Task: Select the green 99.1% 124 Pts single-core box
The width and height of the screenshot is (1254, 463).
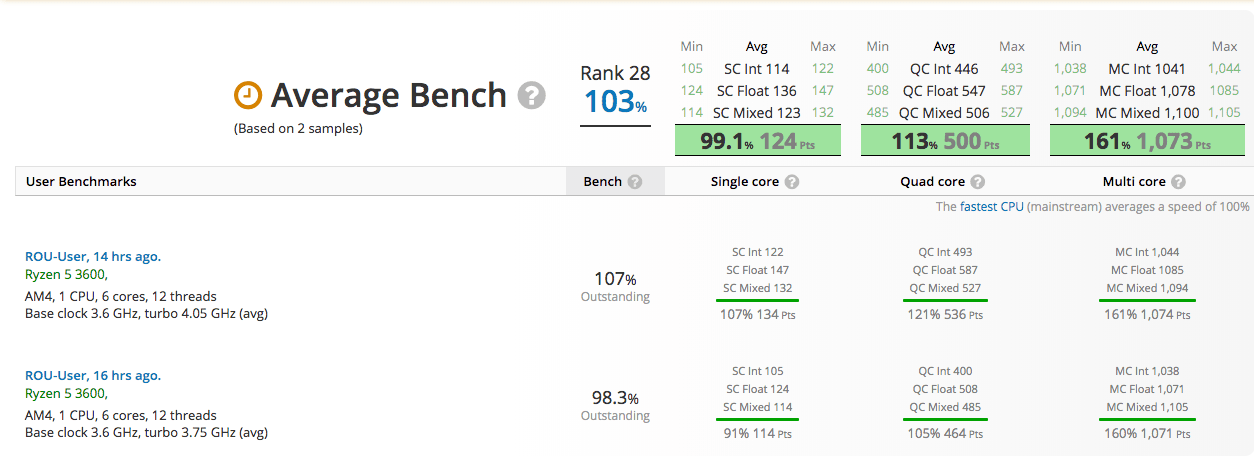Action: click(x=758, y=141)
